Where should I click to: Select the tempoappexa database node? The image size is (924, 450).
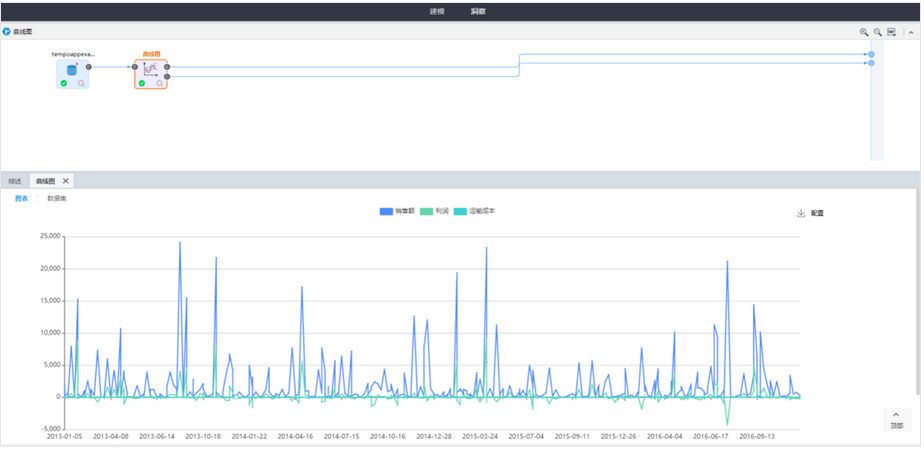tap(72, 74)
